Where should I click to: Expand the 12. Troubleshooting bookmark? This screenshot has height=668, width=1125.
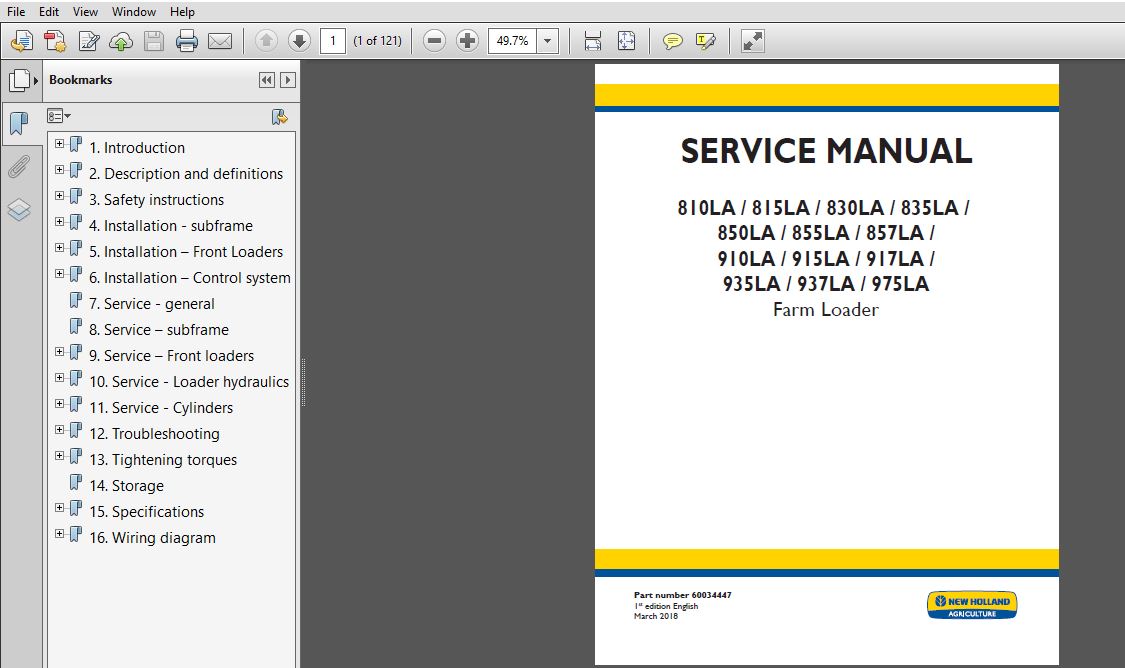point(60,430)
